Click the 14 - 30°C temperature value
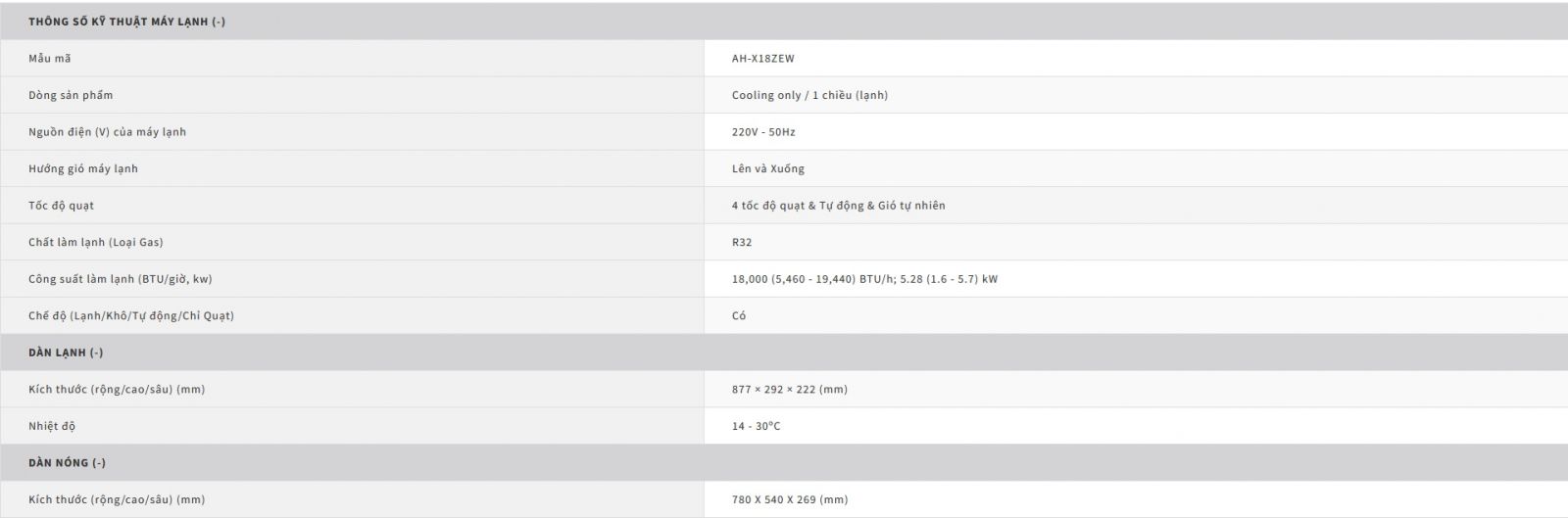The image size is (1568, 518). pos(756,426)
